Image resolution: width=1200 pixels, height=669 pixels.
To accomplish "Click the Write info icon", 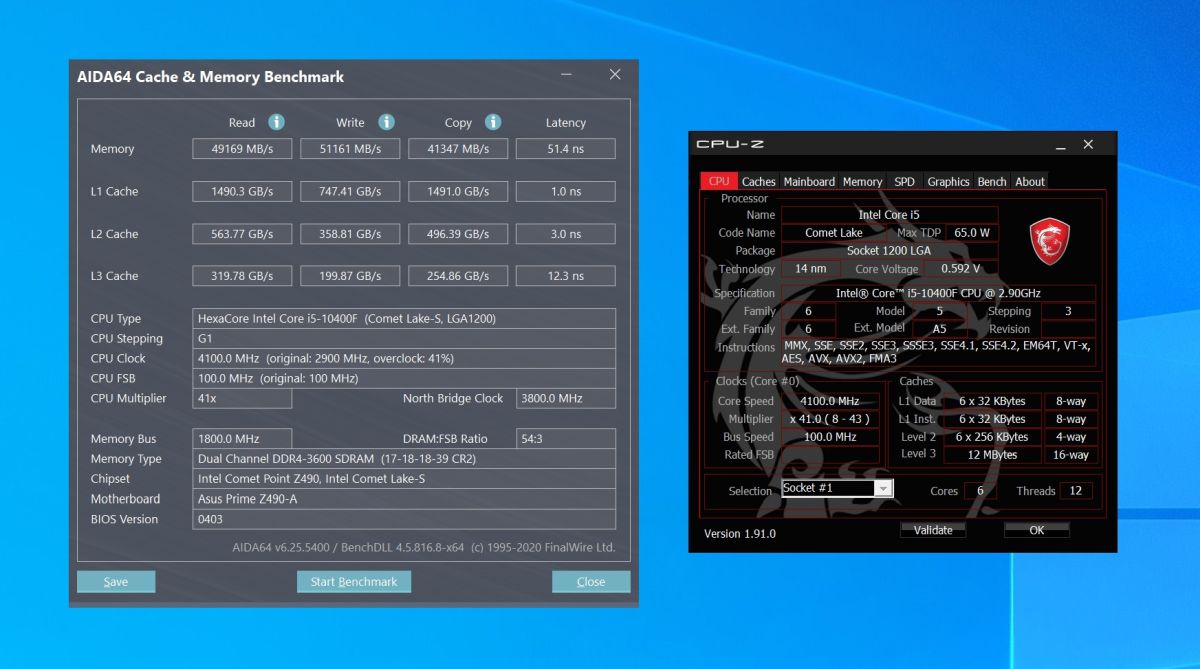I will [386, 122].
